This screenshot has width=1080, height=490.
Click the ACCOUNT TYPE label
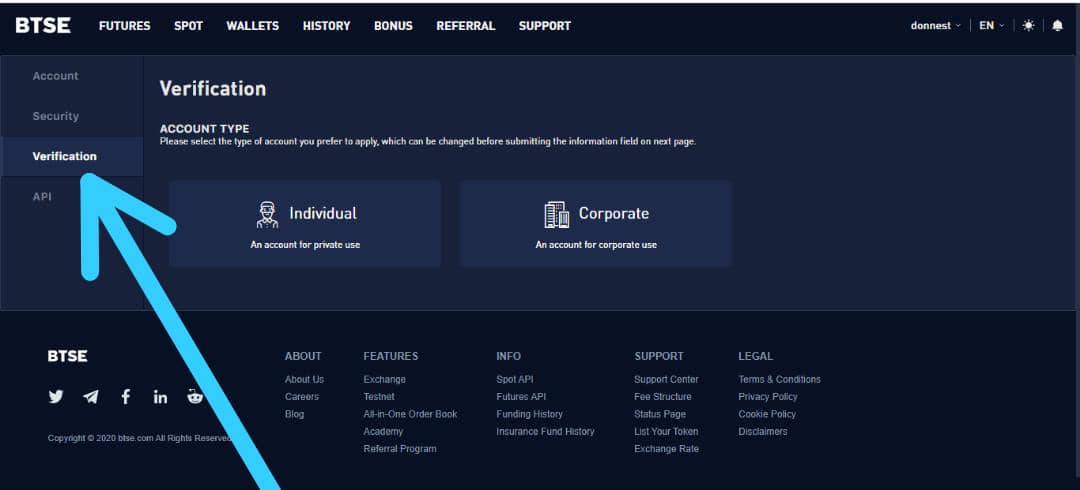coord(205,129)
